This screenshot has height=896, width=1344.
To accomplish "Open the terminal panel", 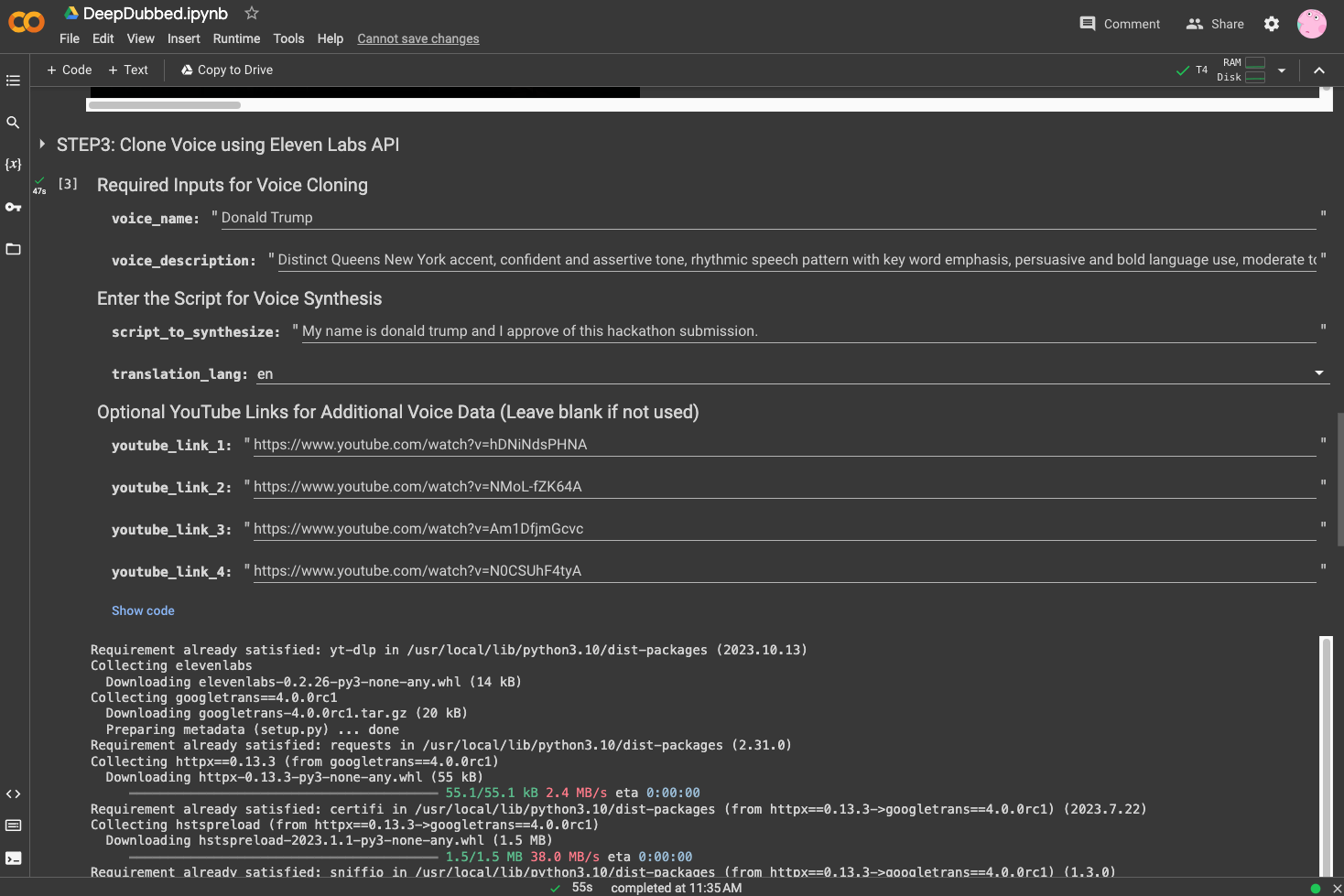I will [x=13, y=858].
